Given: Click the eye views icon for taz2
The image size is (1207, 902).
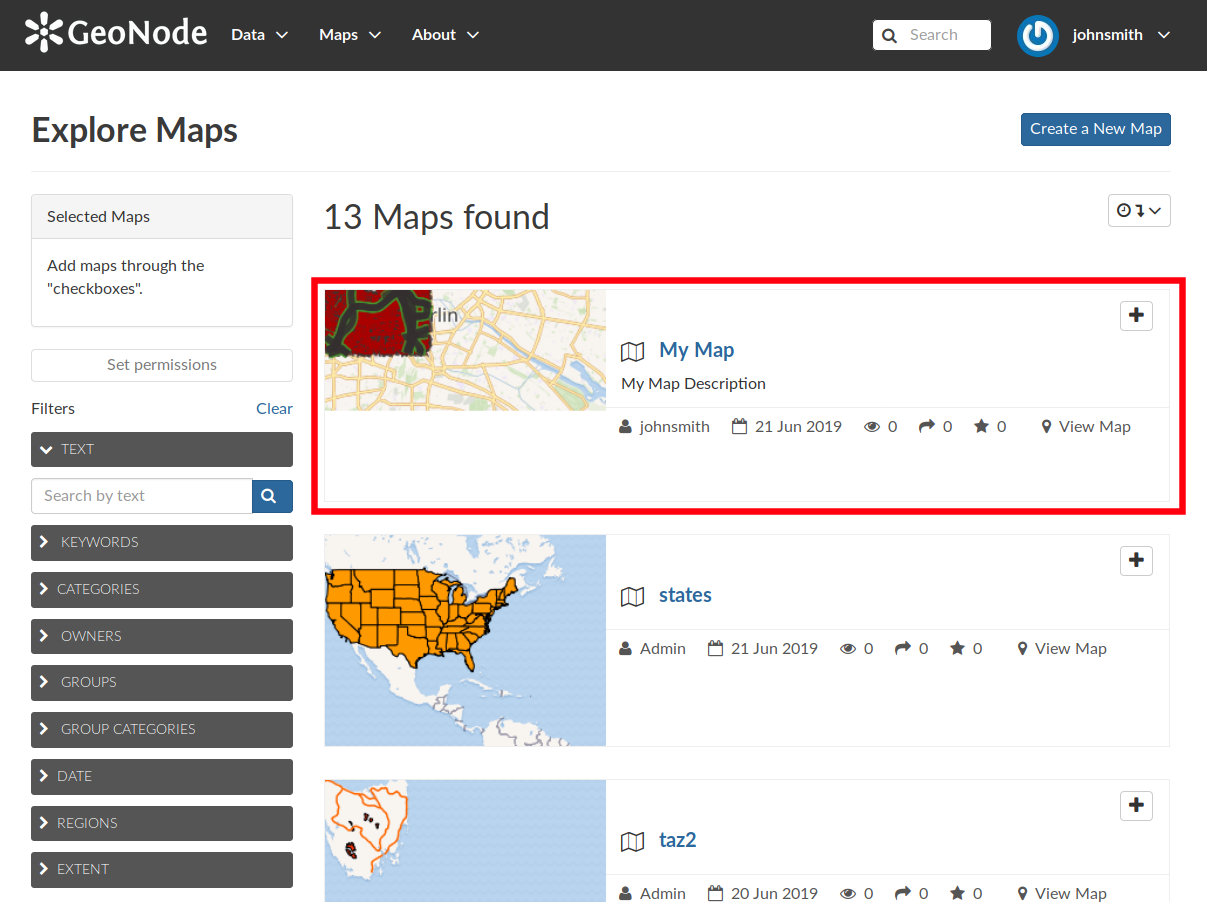Looking at the screenshot, I should (x=848, y=894).
